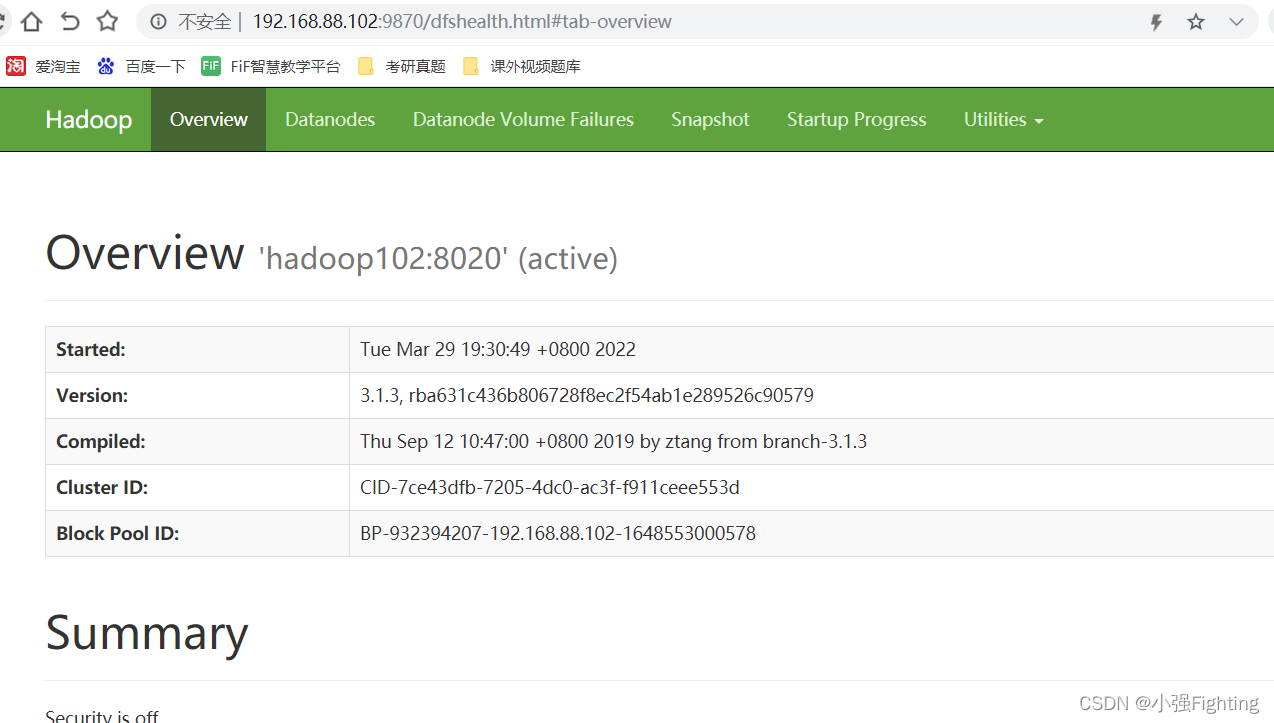Click the Hadoop brand link
1274x723 pixels.
89,119
